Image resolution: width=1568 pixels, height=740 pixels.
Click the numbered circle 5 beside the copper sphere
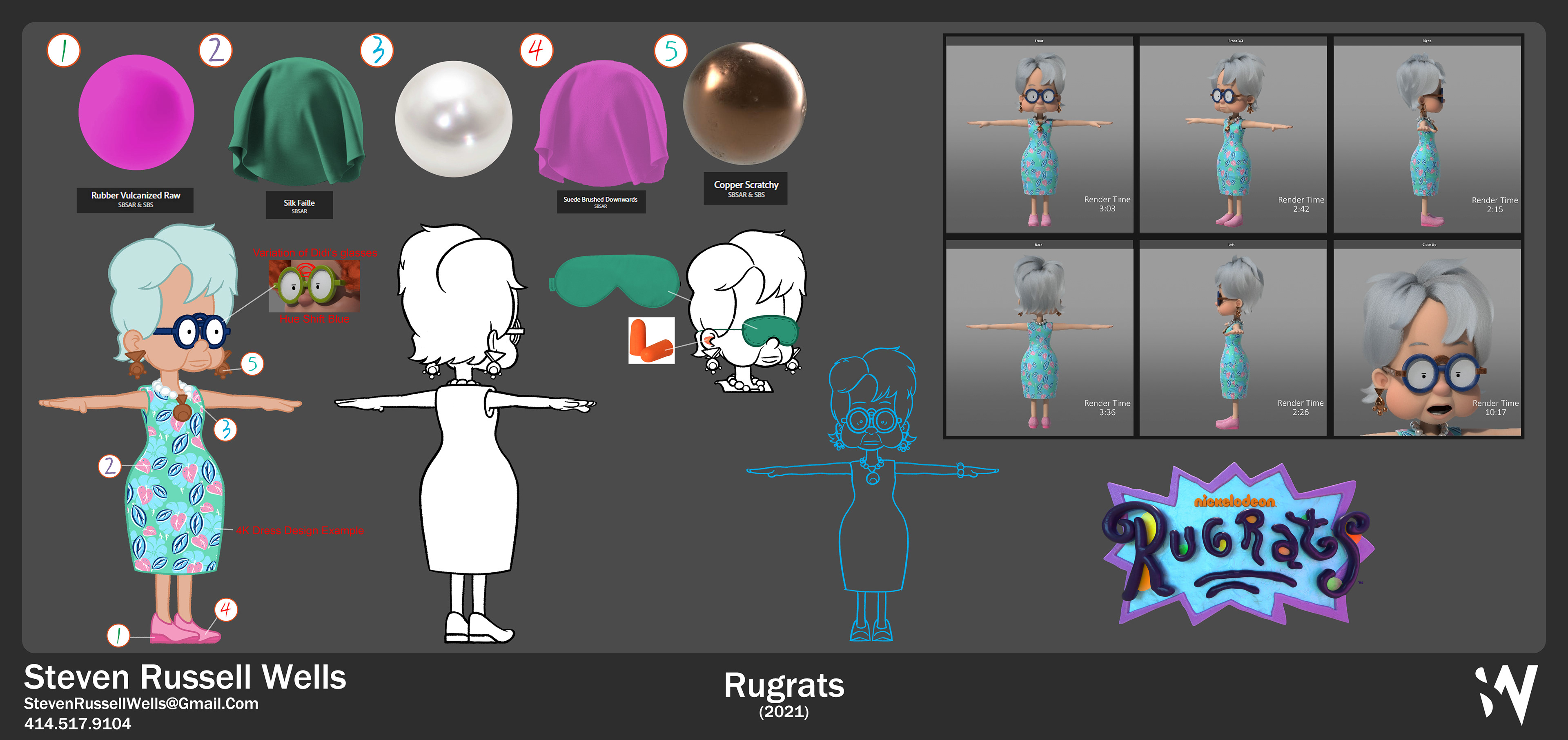tap(670, 51)
